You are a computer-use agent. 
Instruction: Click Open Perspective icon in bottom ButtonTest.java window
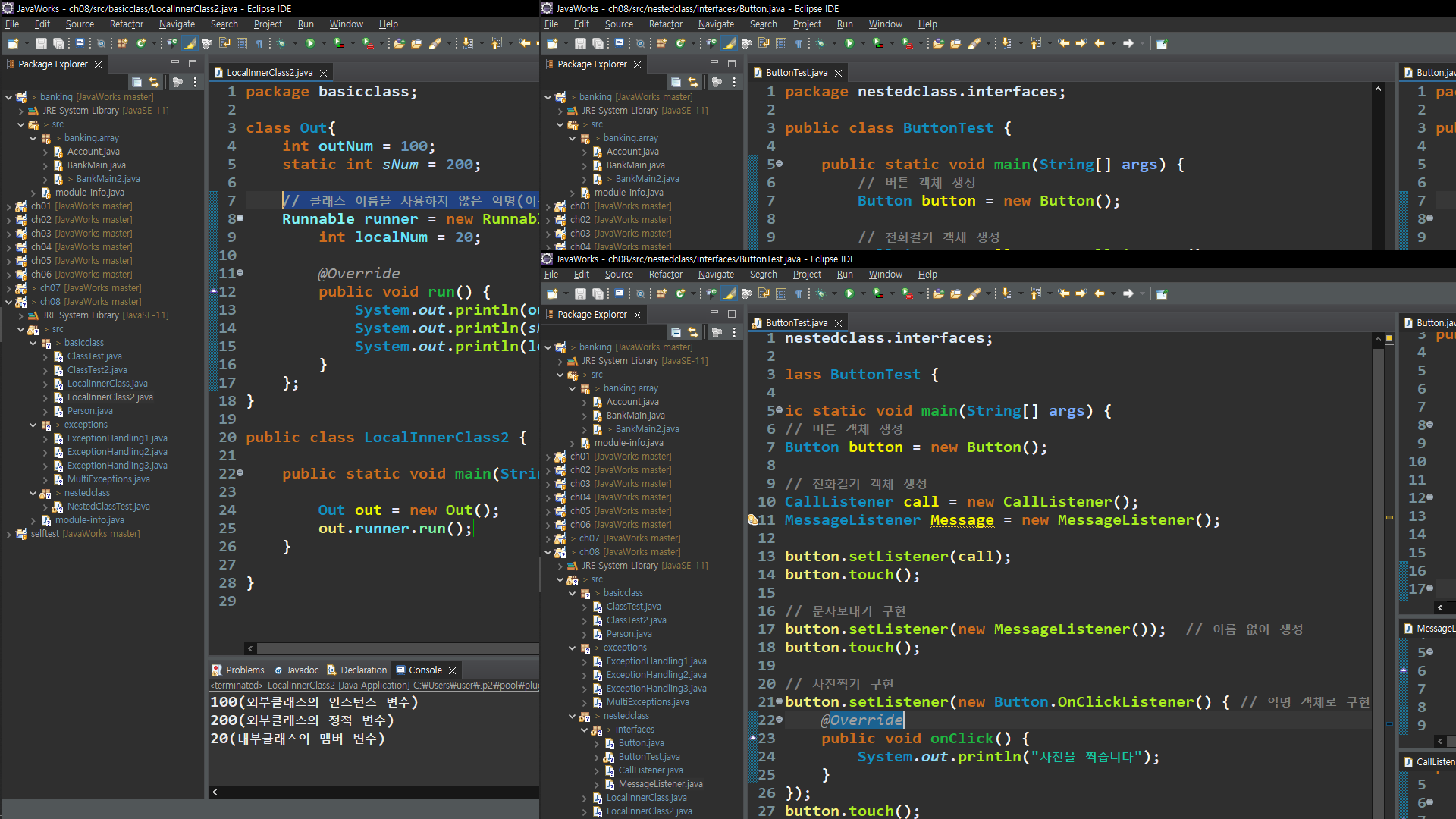pos(1162,293)
